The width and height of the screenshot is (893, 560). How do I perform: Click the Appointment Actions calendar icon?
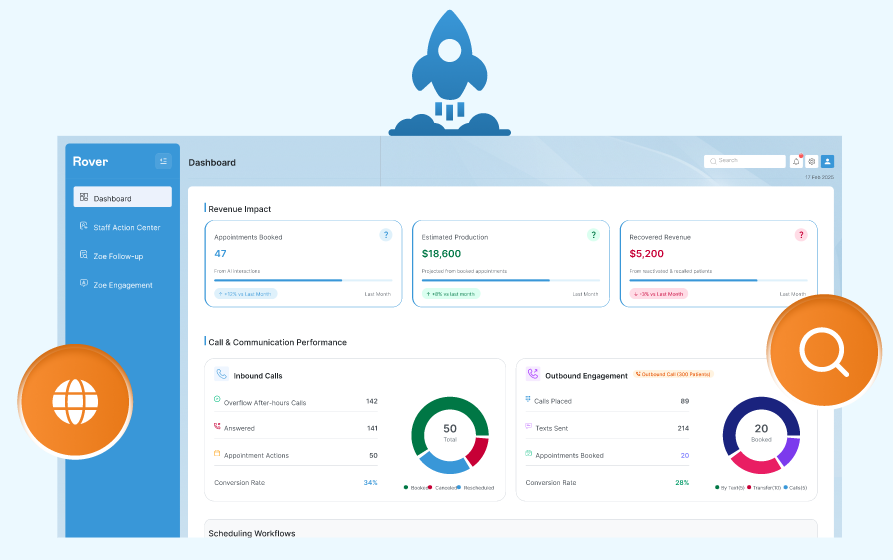click(x=217, y=453)
